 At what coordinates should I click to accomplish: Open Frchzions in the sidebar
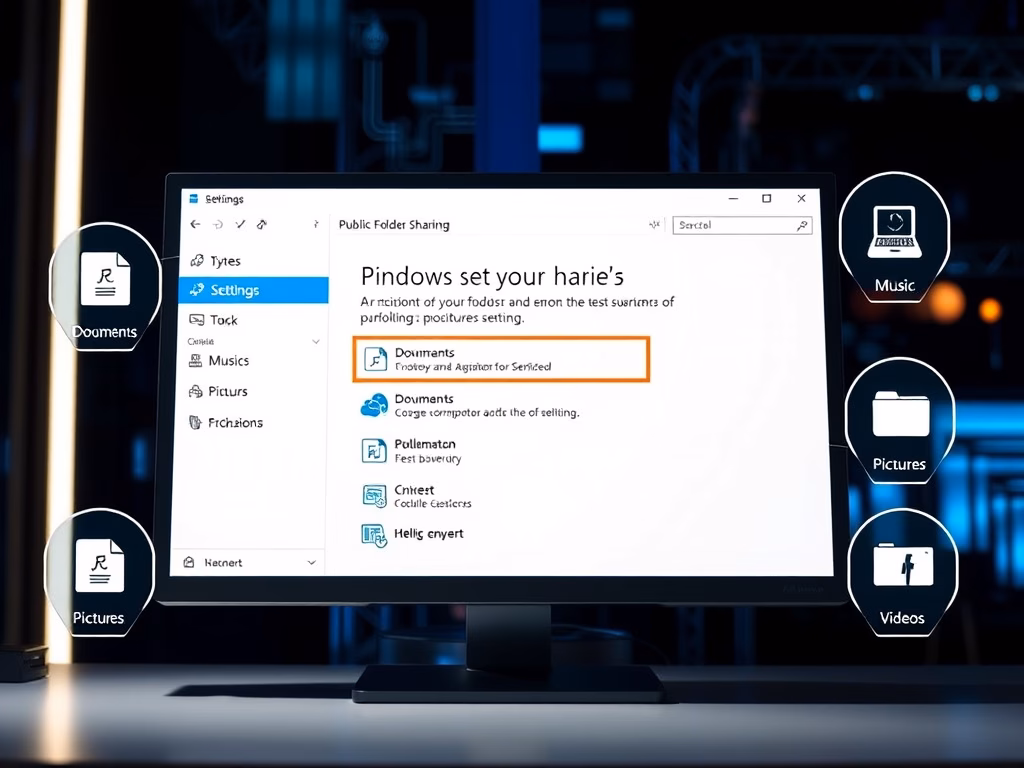tap(235, 423)
